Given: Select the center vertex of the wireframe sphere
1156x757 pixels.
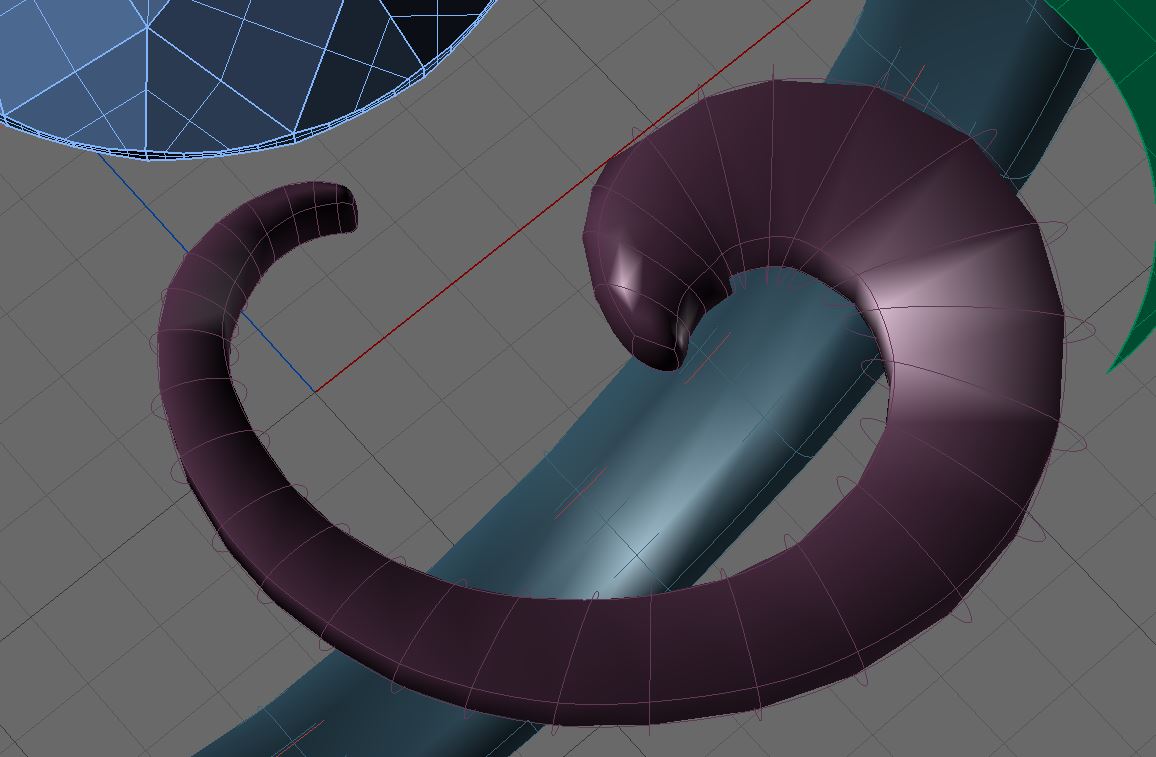Looking at the screenshot, I should click(x=149, y=26).
